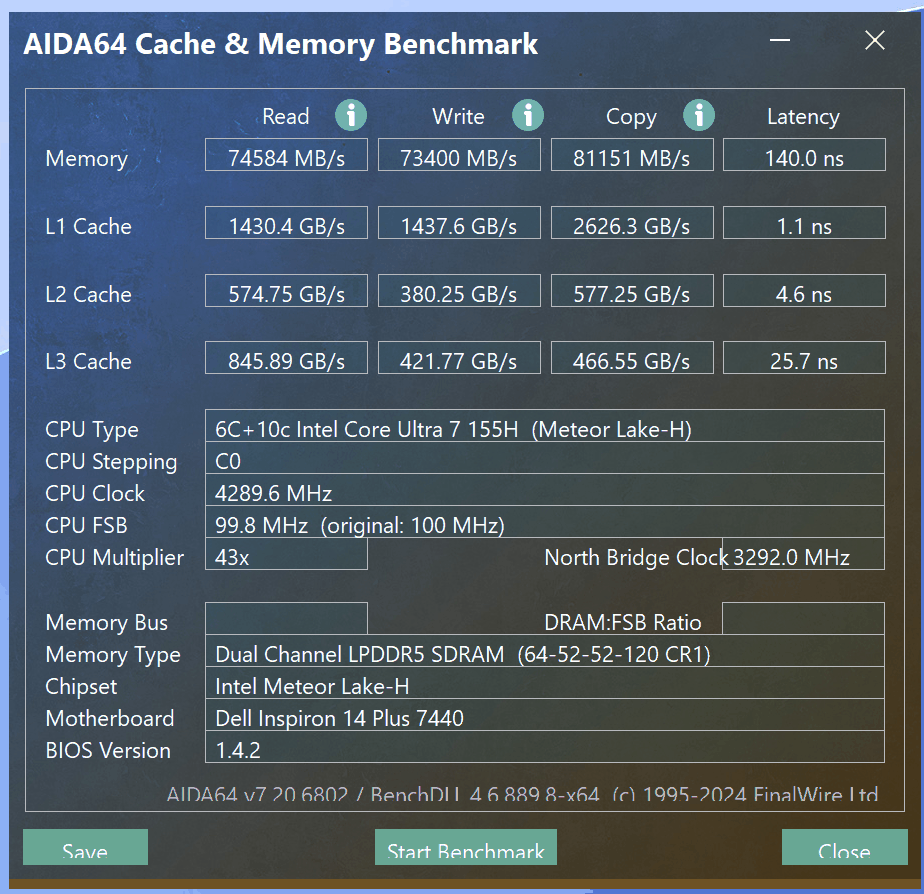Click the Save button
924x894 pixels.
coord(85,848)
